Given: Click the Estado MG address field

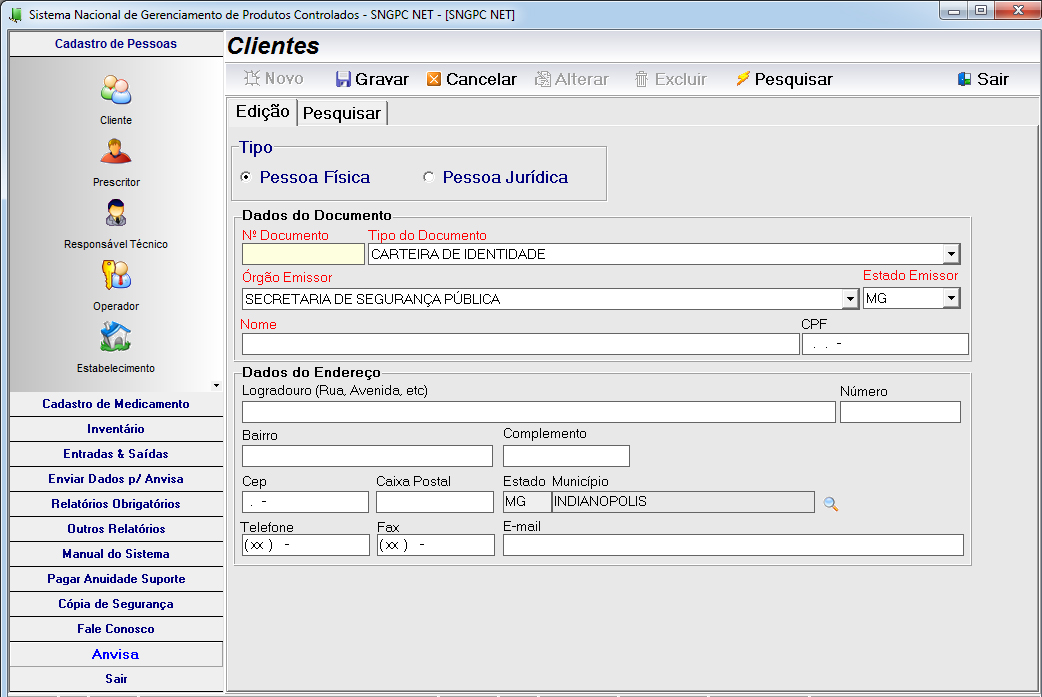Looking at the screenshot, I should [x=527, y=502].
